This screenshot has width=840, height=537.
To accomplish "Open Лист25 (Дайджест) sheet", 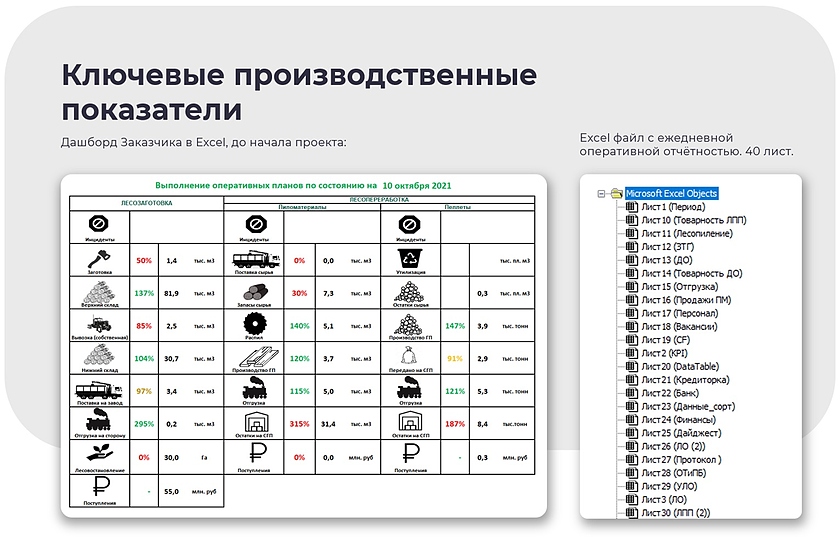I will [679, 433].
